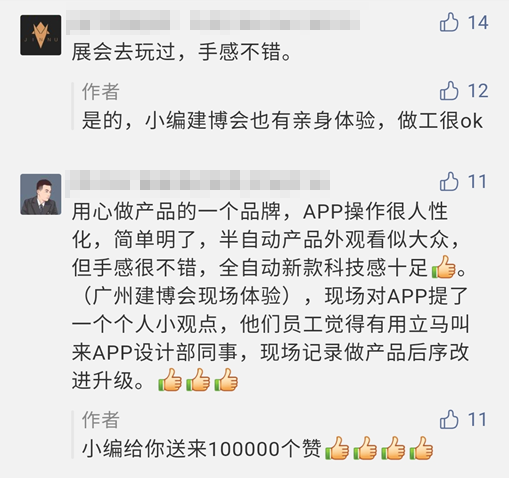This screenshot has width=509, height=478.
Task: Open black and gold logo avatar profile
Action: pos(41,35)
